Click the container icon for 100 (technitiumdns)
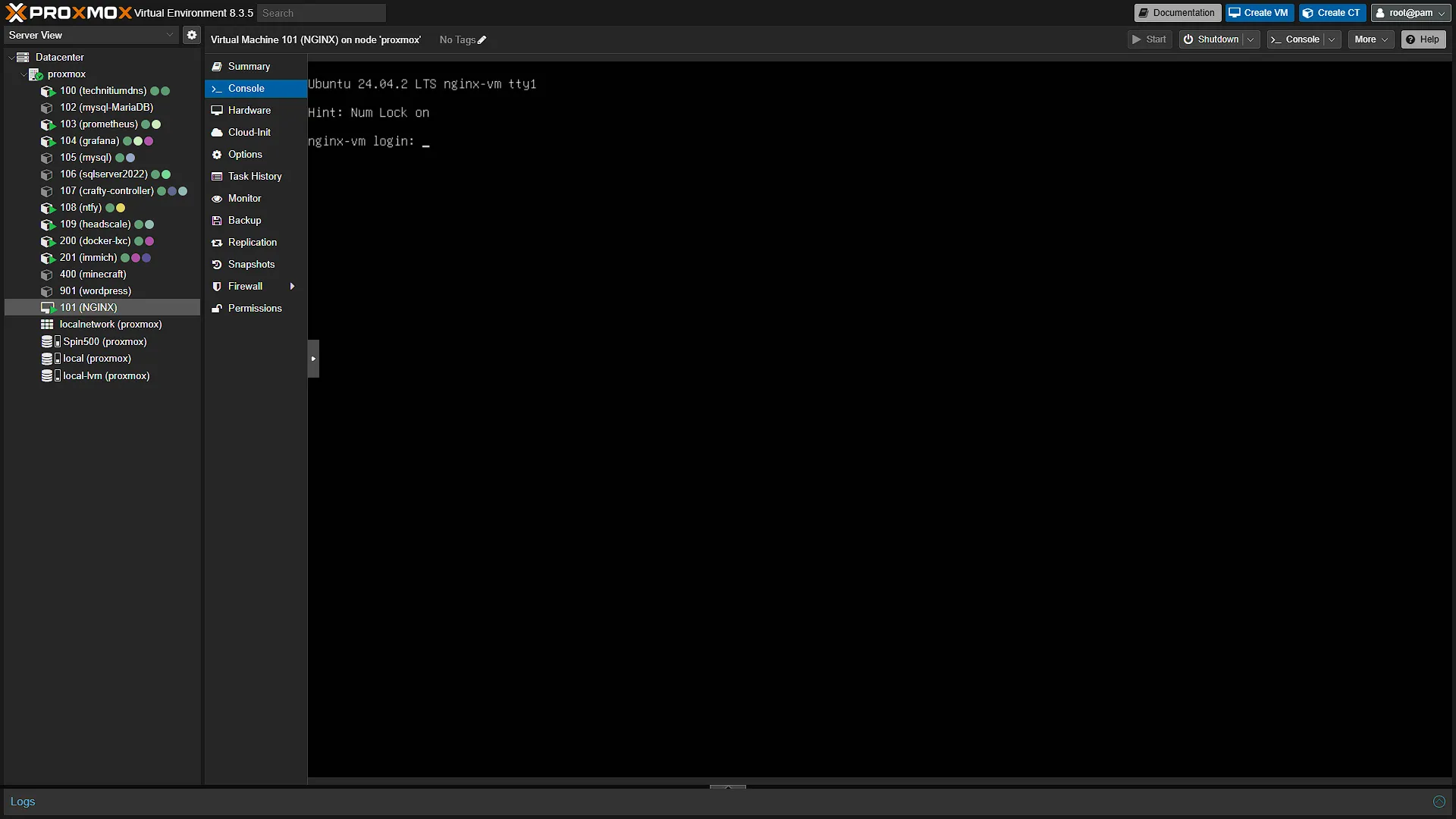 [x=48, y=91]
